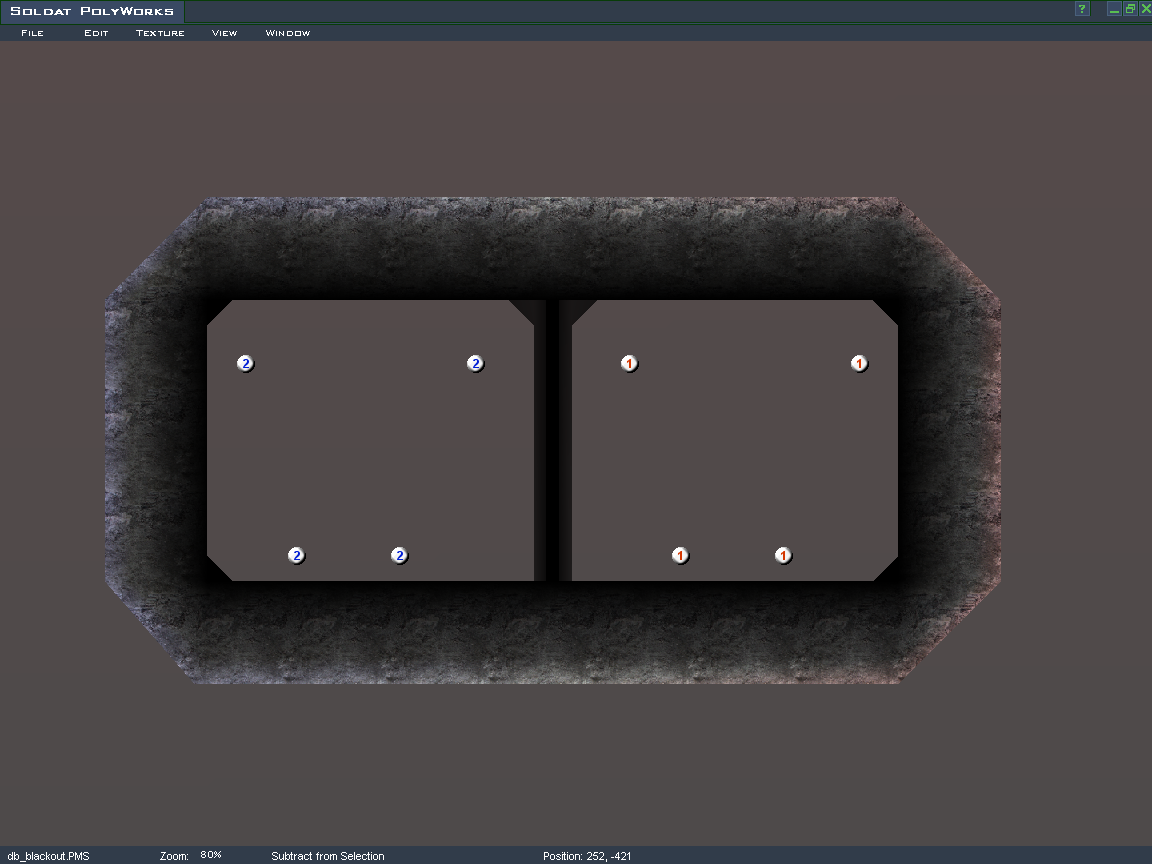This screenshot has width=1152, height=864.
Task: Close the Soldat PolyWorks window
Action: click(1144, 9)
